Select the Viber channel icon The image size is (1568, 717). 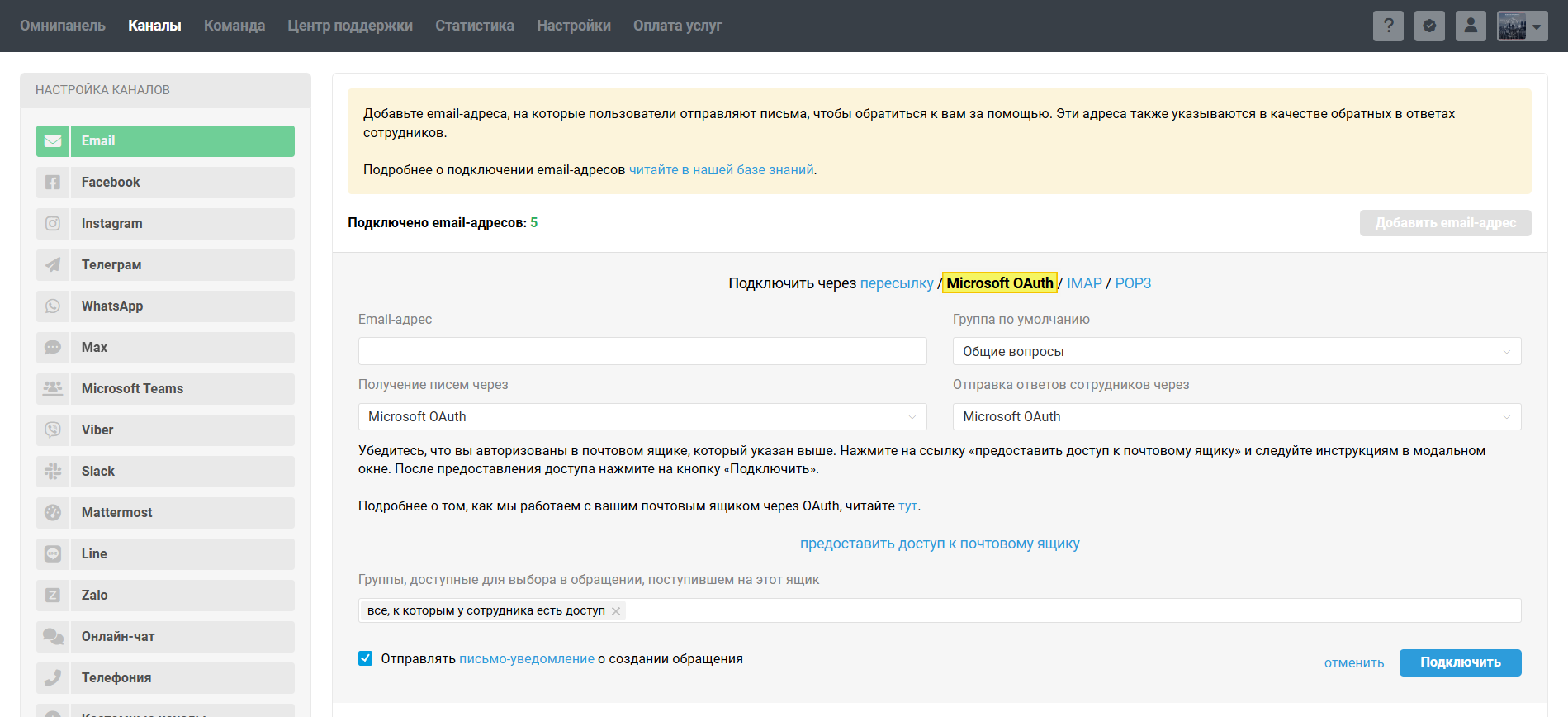point(53,430)
